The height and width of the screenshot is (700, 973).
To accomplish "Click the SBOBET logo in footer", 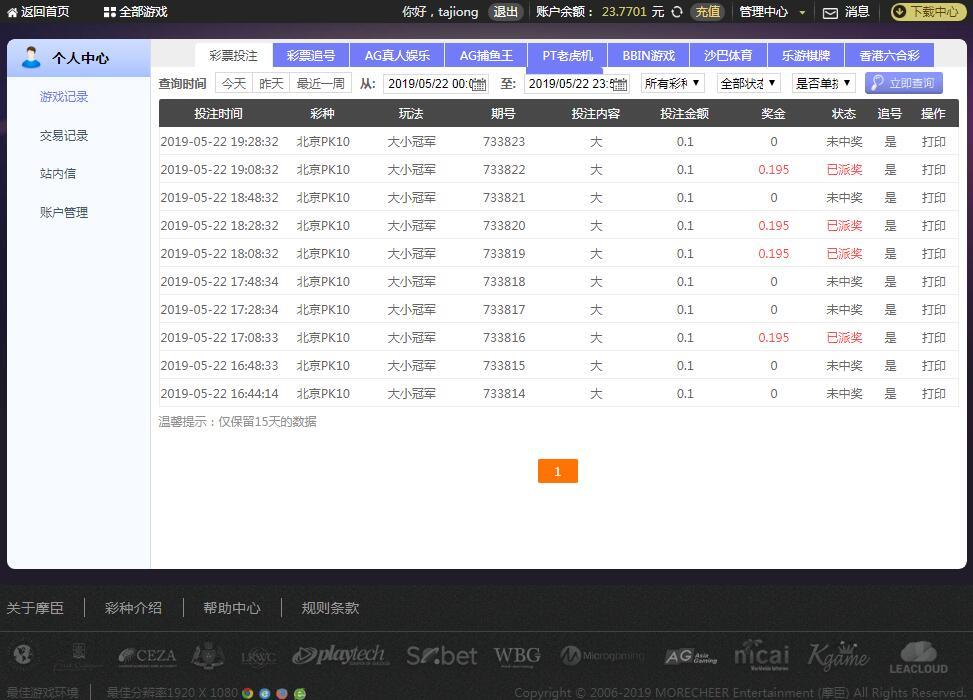I will point(442,655).
